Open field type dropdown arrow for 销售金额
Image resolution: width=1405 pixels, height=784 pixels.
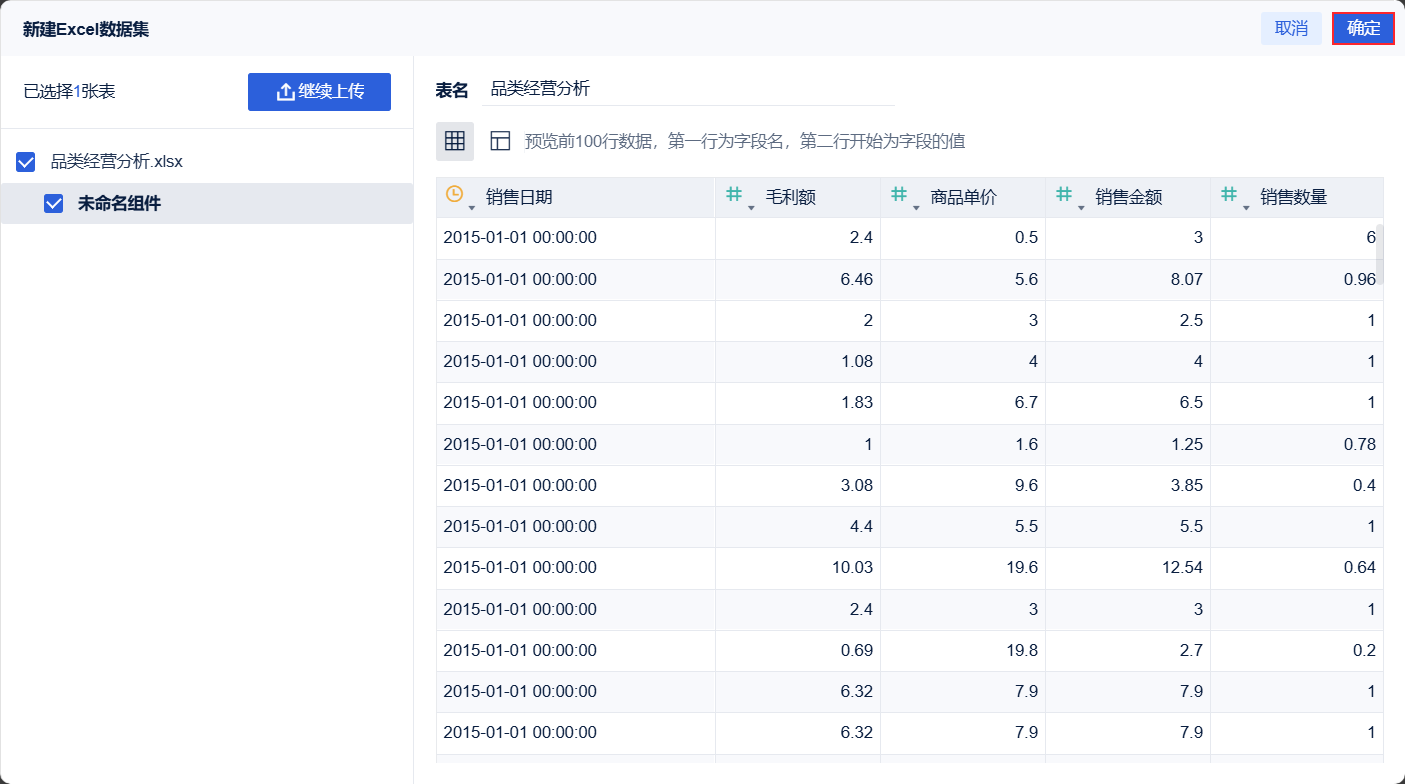[1081, 207]
